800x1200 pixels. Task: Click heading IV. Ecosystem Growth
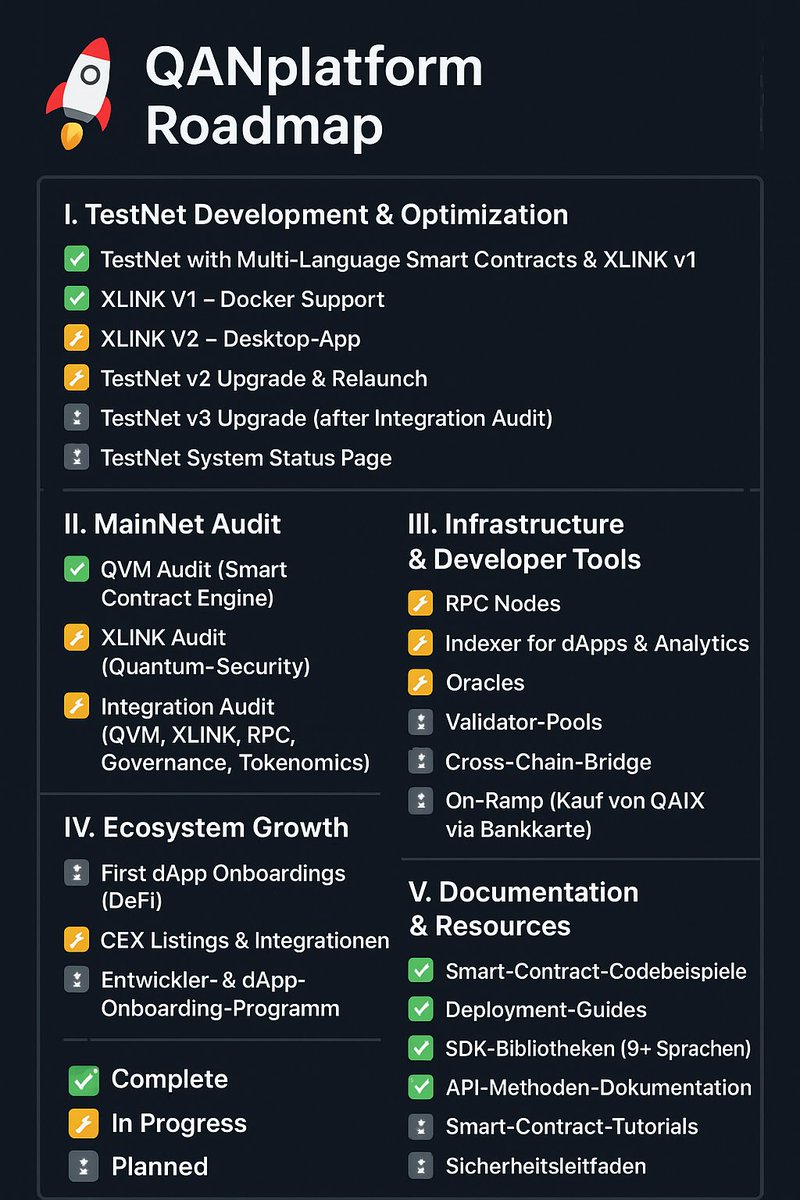(x=205, y=828)
